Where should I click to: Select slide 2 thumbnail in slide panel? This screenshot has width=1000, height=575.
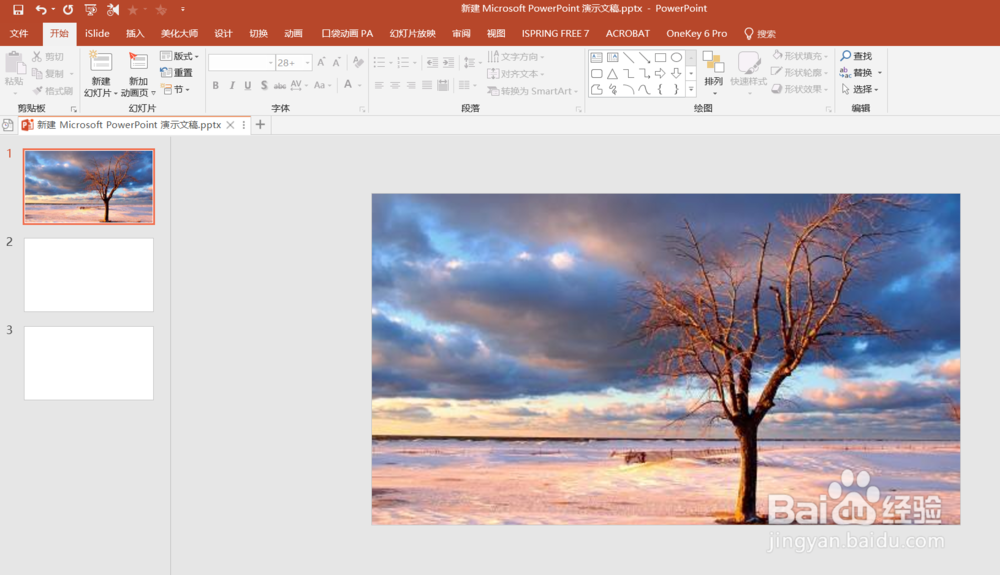point(88,275)
